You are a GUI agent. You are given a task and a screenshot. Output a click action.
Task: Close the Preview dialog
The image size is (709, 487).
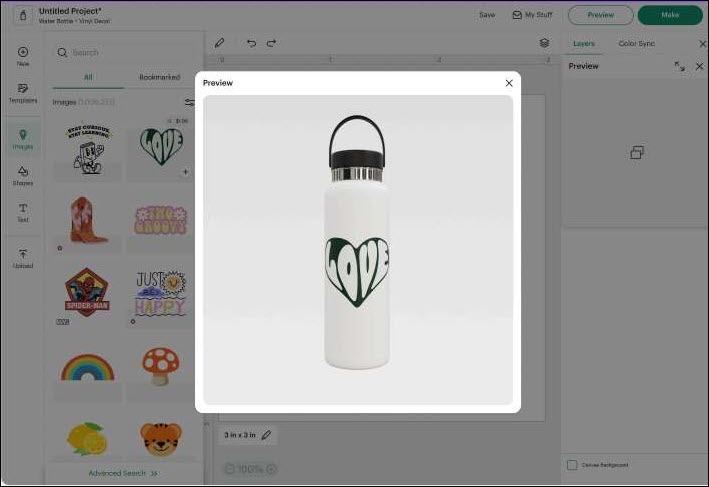[509, 83]
